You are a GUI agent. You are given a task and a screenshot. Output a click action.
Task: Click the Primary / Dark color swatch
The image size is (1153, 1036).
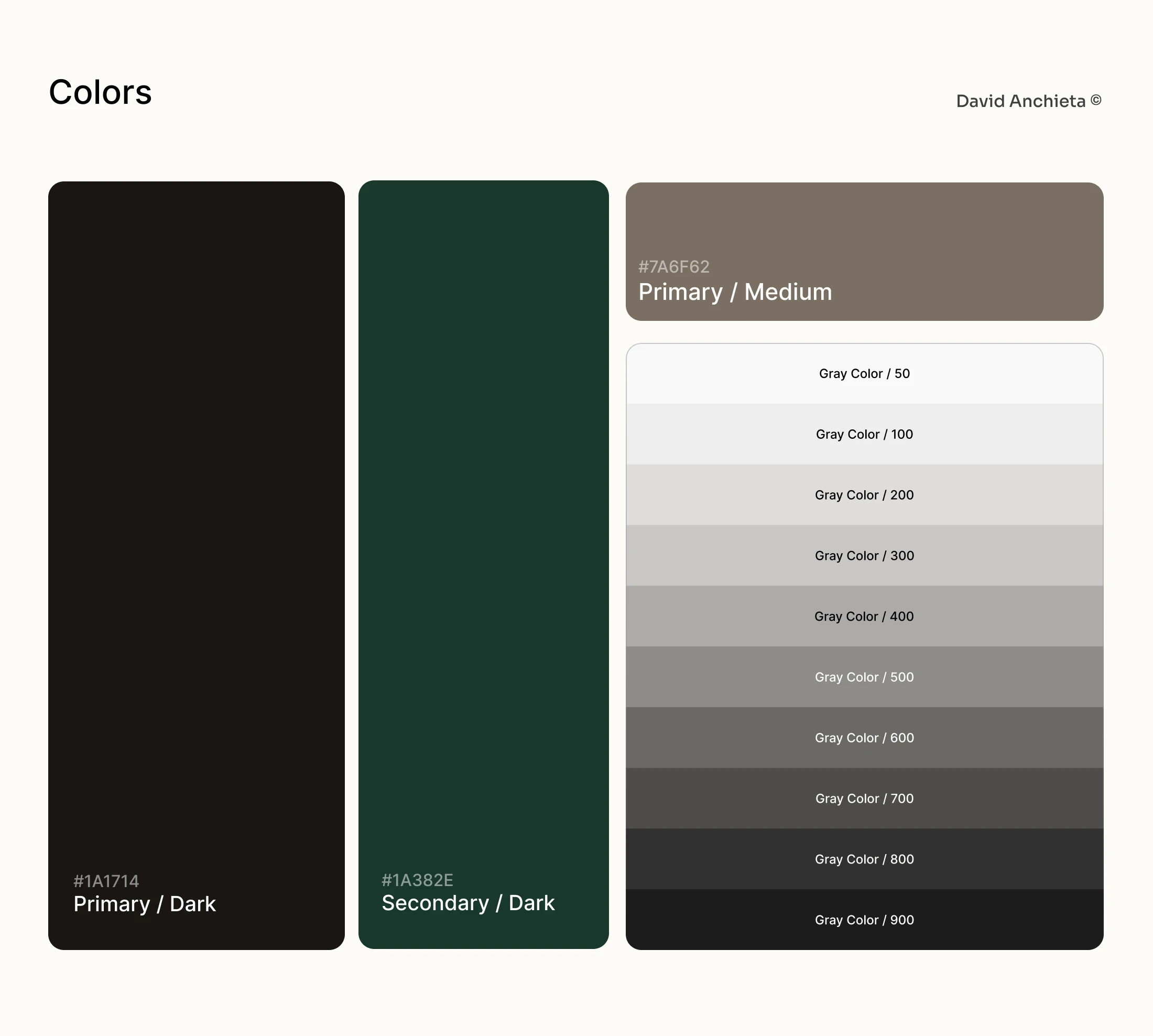(197, 565)
